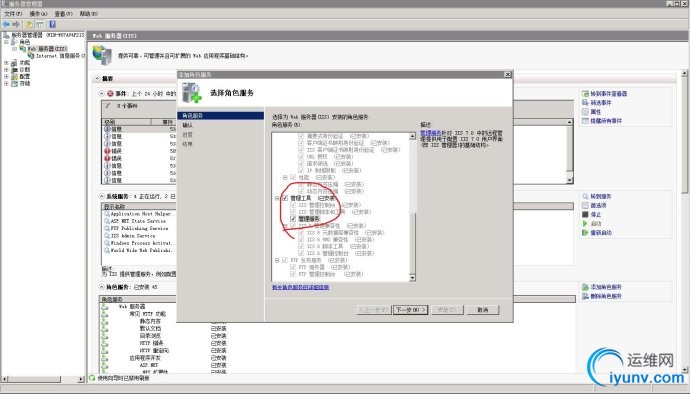Image resolution: width=690 pixels, height=394 pixels.
Task: Collapse the FTP 发布服务 tree branch
Action: (277, 260)
